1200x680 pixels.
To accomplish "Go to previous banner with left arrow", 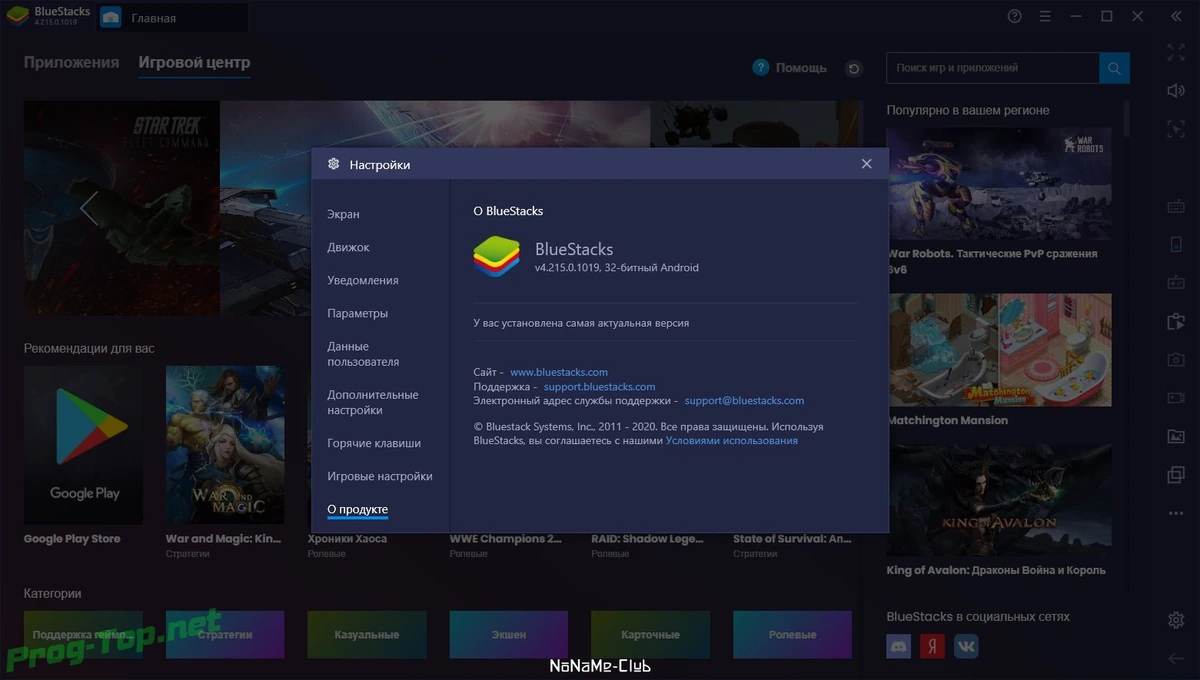I will pyautogui.click(x=89, y=208).
